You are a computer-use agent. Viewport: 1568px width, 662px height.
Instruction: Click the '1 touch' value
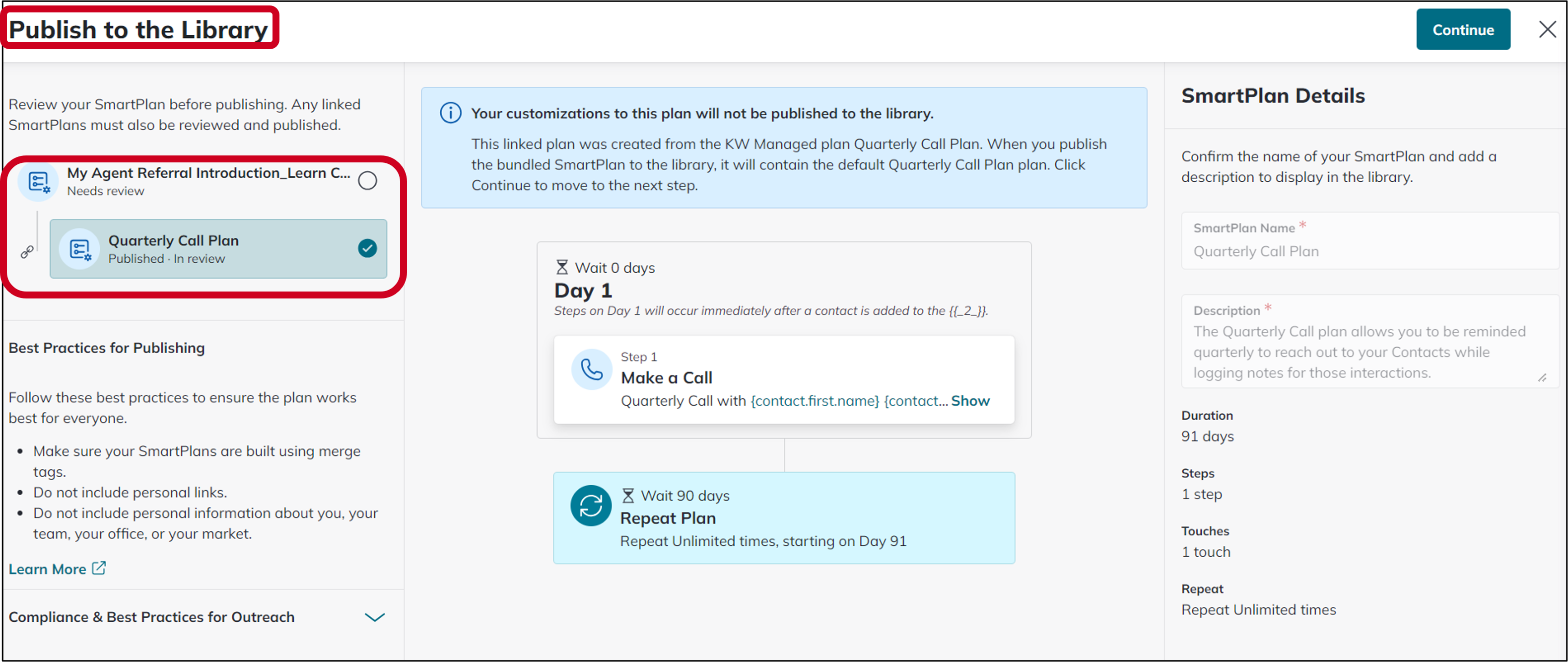pyautogui.click(x=1206, y=552)
